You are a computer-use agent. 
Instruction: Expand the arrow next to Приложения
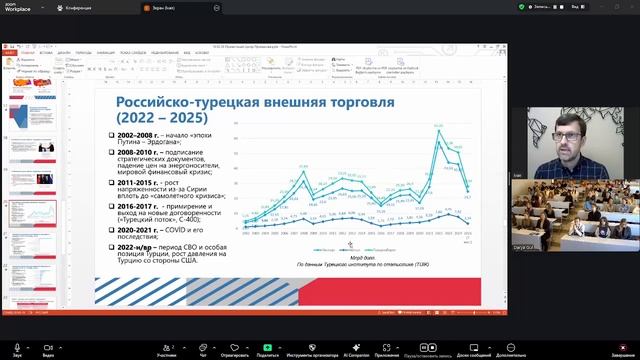tap(398, 348)
